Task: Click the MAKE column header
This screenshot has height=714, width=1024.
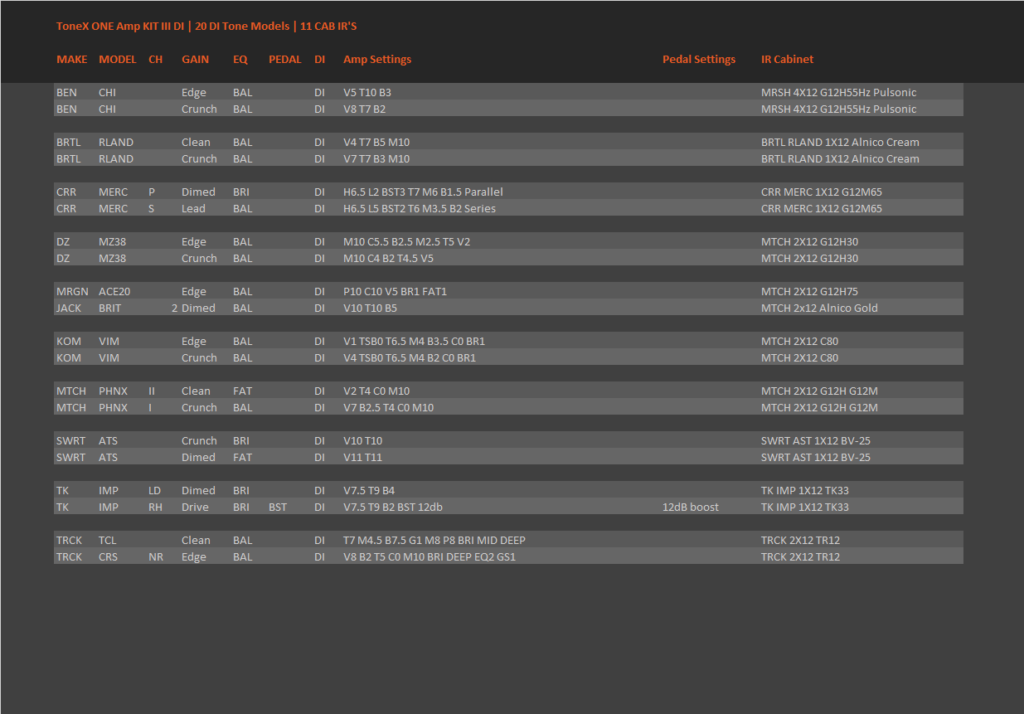Action: click(71, 59)
